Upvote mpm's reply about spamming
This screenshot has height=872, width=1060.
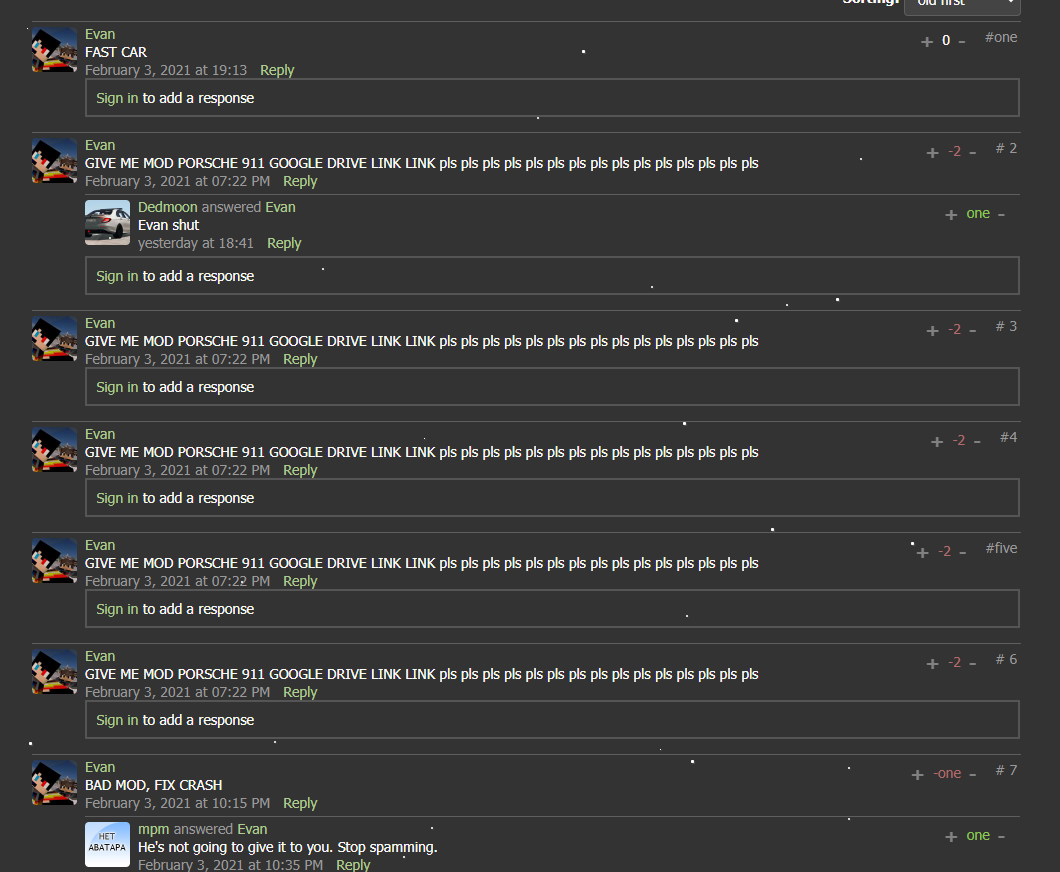pyautogui.click(x=951, y=837)
